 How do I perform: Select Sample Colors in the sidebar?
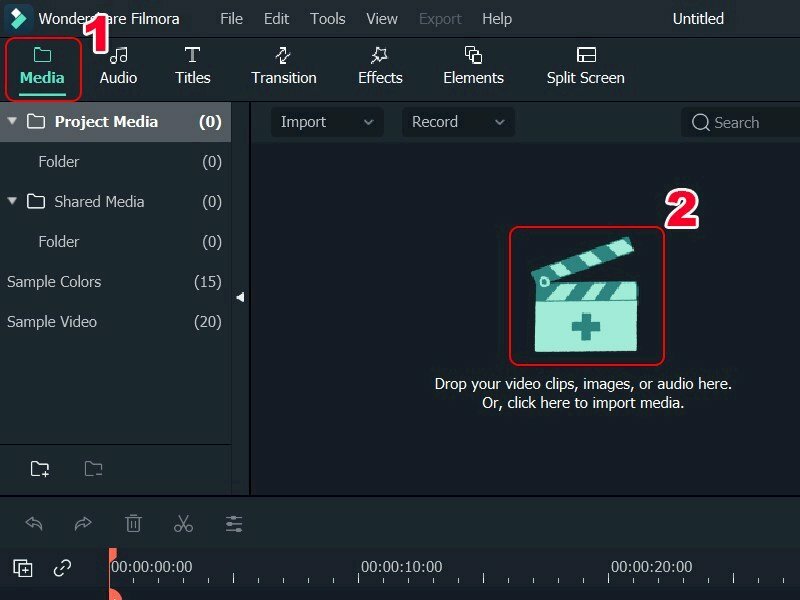coord(54,282)
